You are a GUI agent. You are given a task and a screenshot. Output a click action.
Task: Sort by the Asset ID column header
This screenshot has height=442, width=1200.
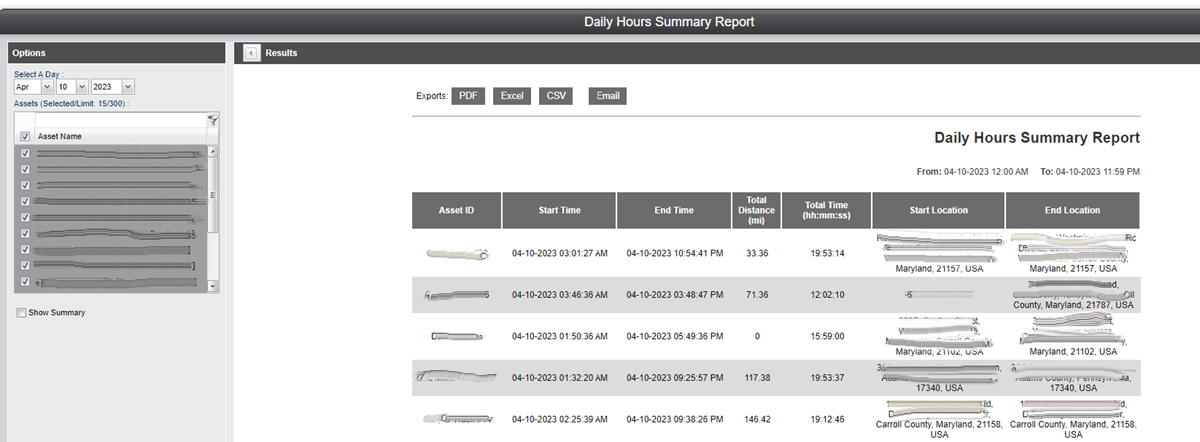coord(456,211)
